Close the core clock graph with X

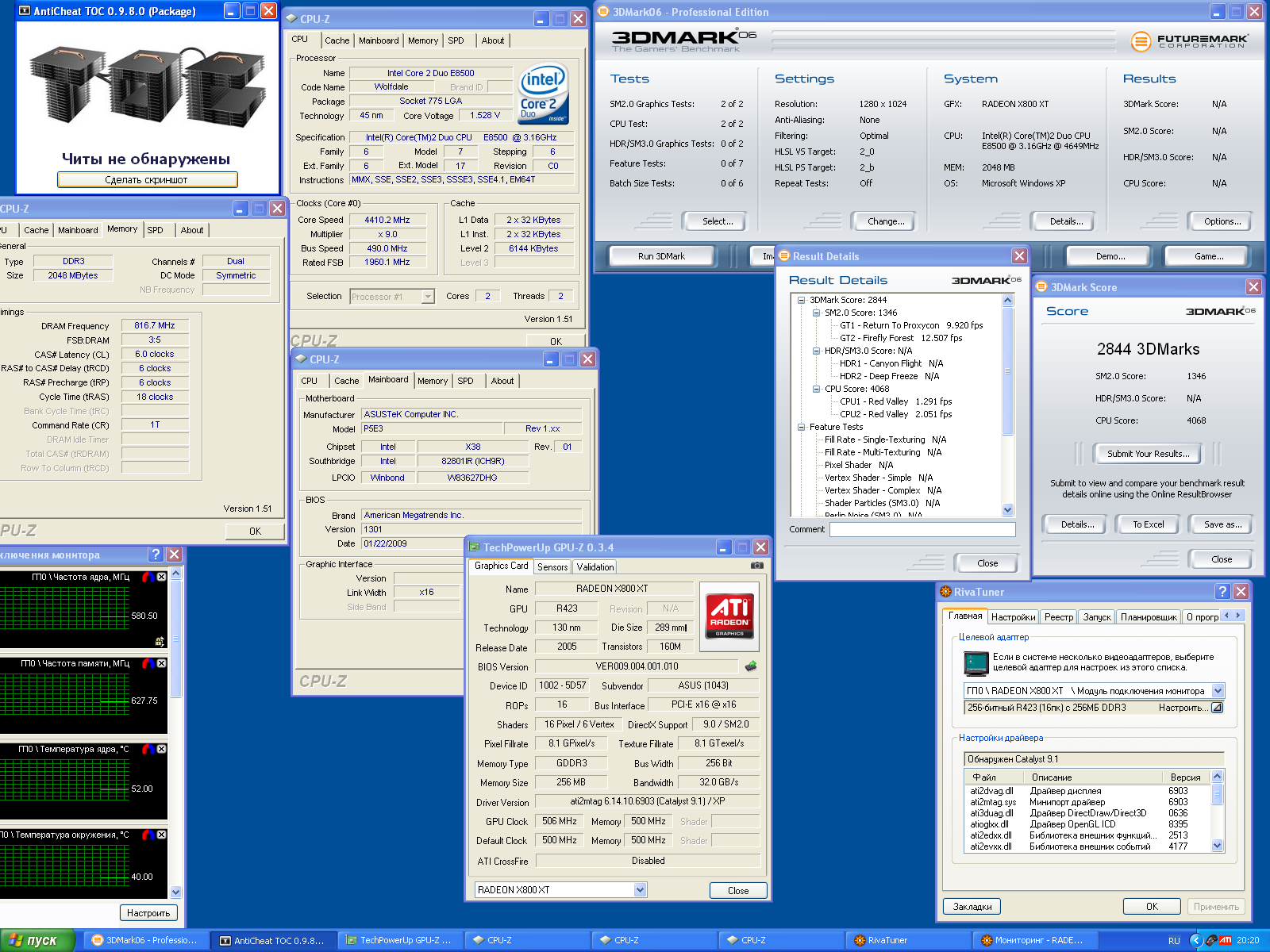point(161,577)
